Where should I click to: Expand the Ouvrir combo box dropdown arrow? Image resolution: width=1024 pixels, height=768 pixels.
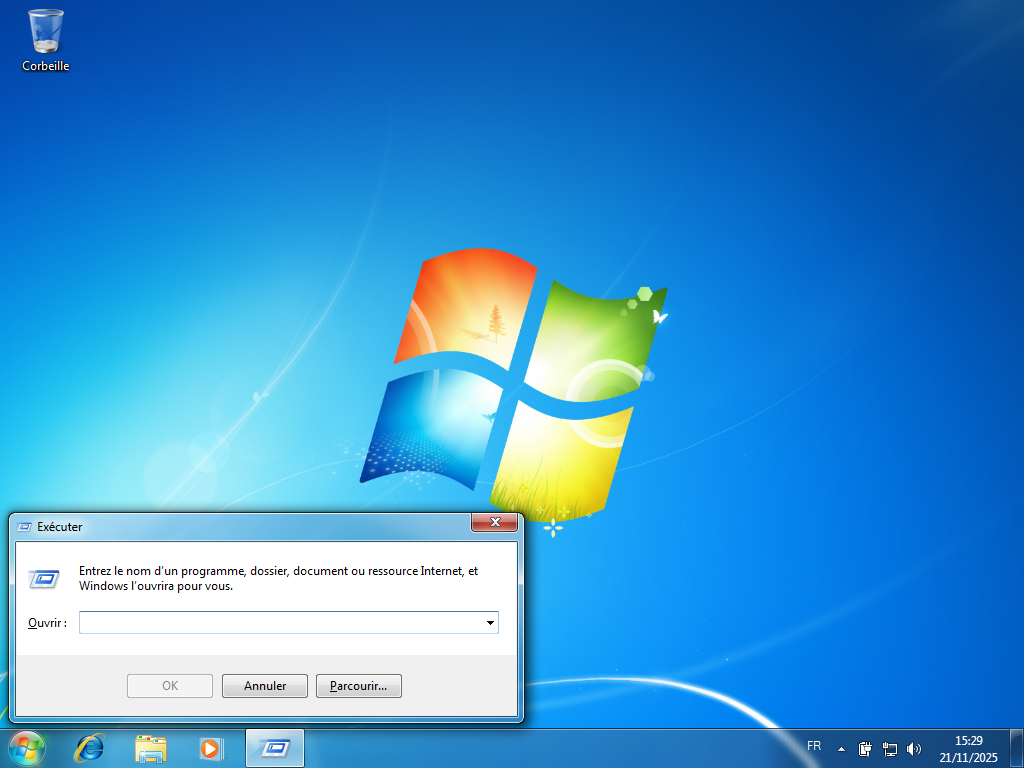490,623
